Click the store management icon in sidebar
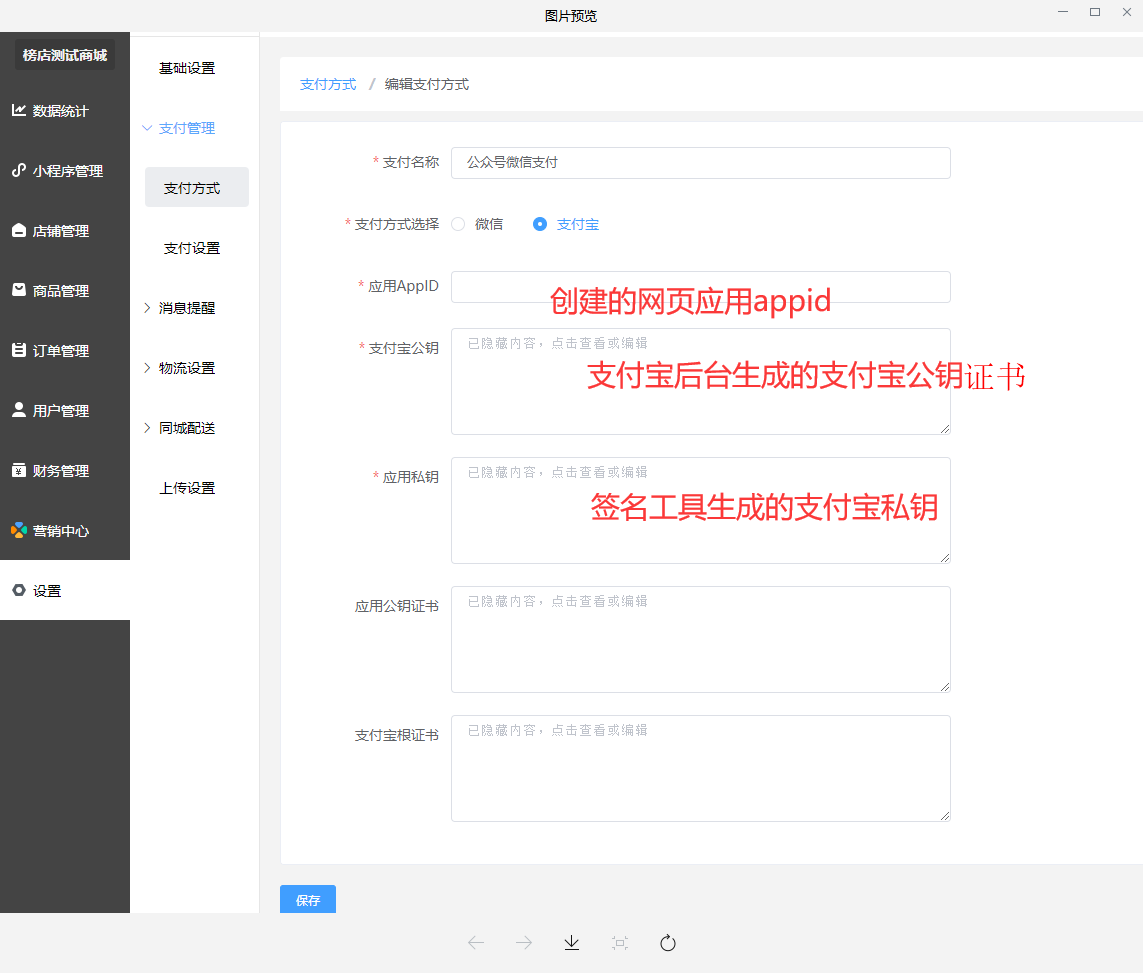The width and height of the screenshot is (1143, 973). click(19, 231)
